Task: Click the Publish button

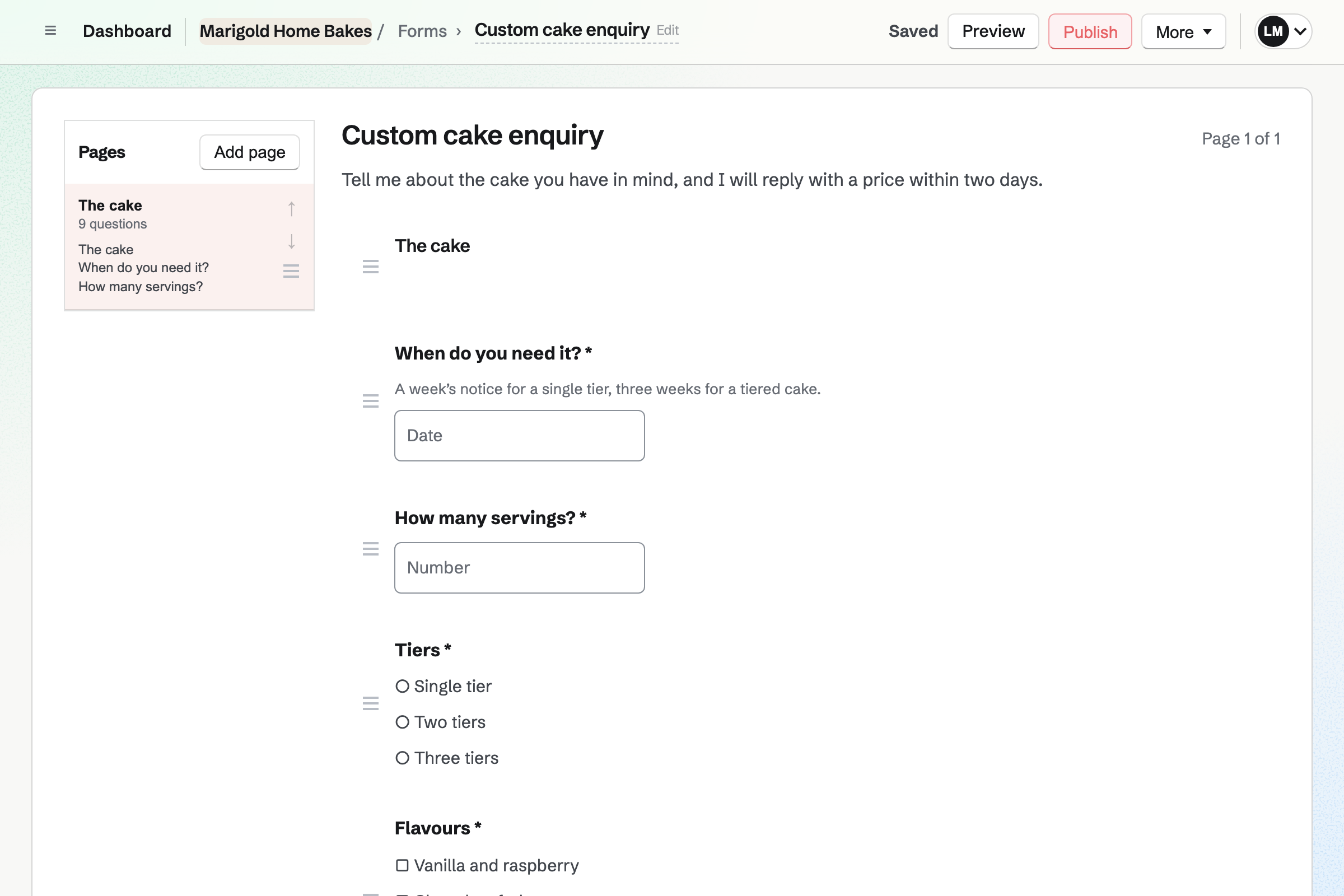Action: [x=1090, y=31]
